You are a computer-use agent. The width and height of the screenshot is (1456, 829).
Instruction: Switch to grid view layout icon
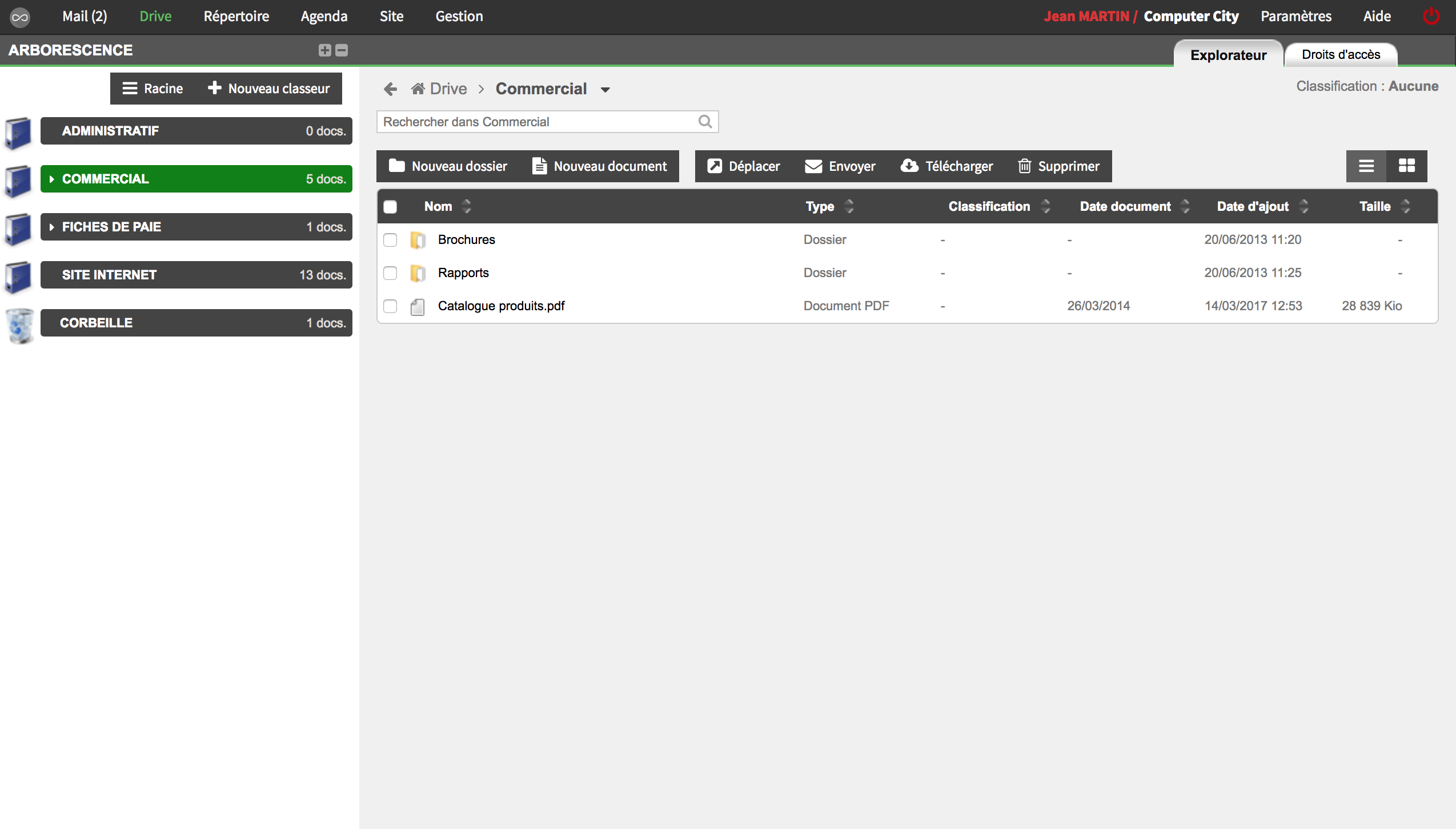click(1407, 166)
